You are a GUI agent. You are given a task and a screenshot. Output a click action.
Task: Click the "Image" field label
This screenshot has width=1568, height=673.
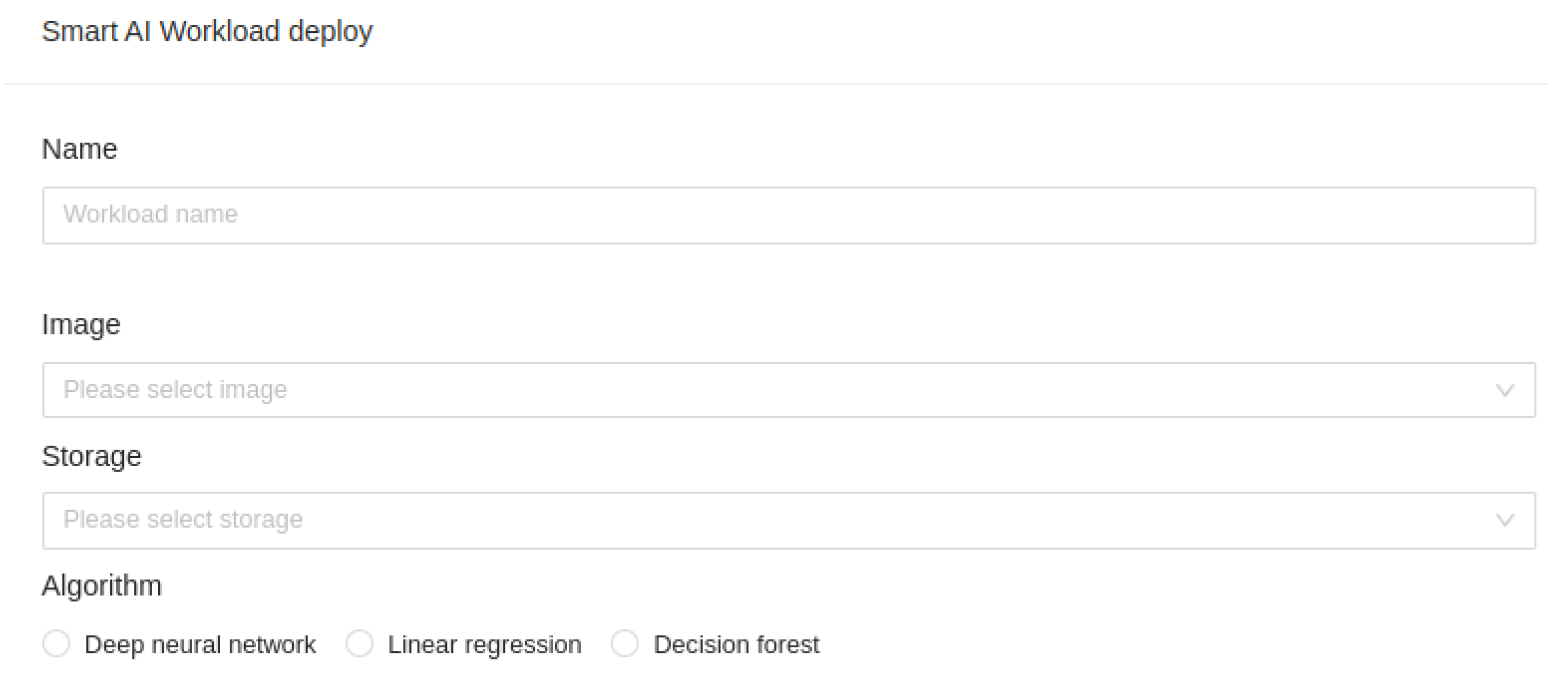point(81,324)
